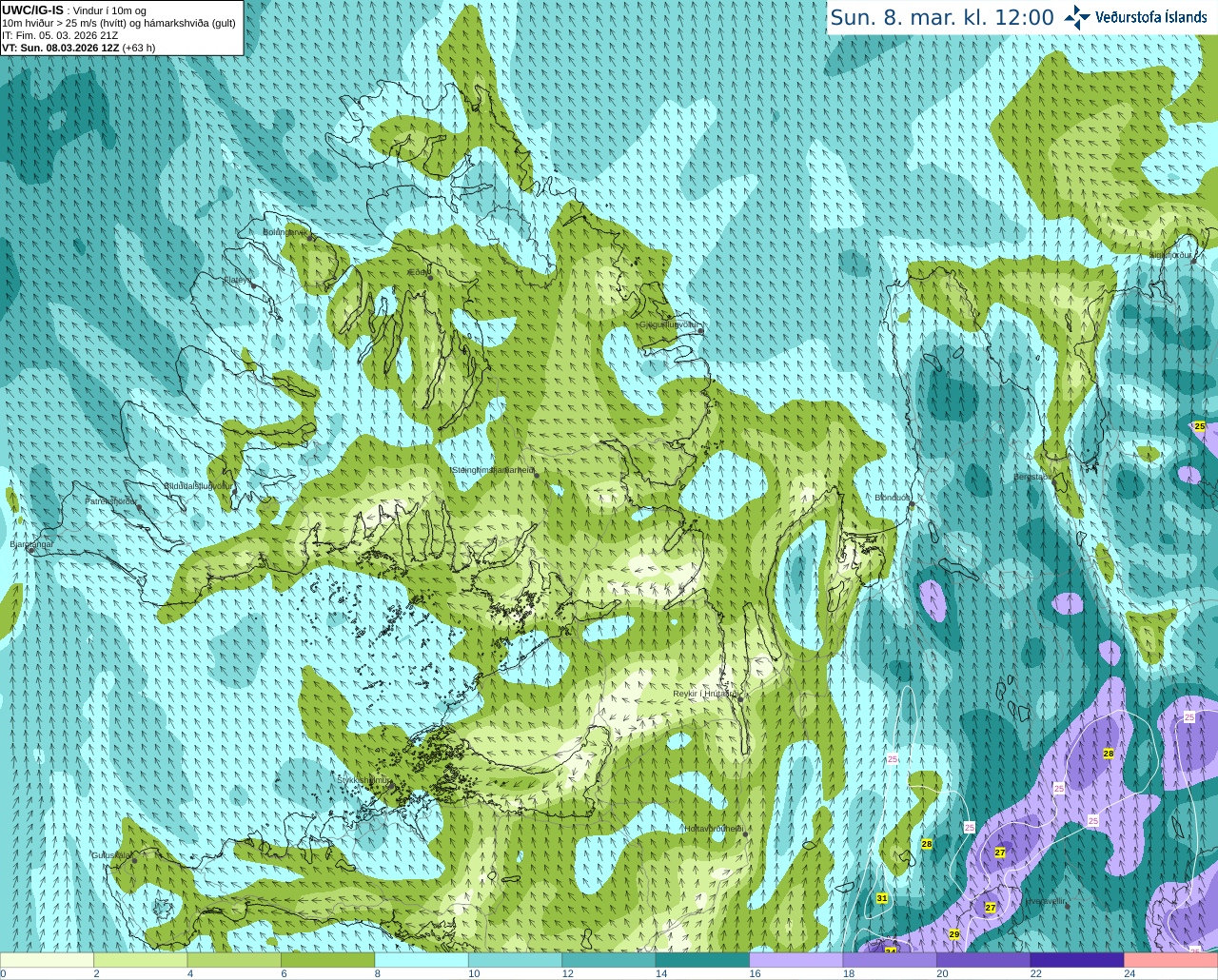Click the legend scale value 8
The image size is (1218, 980).
tap(378, 973)
